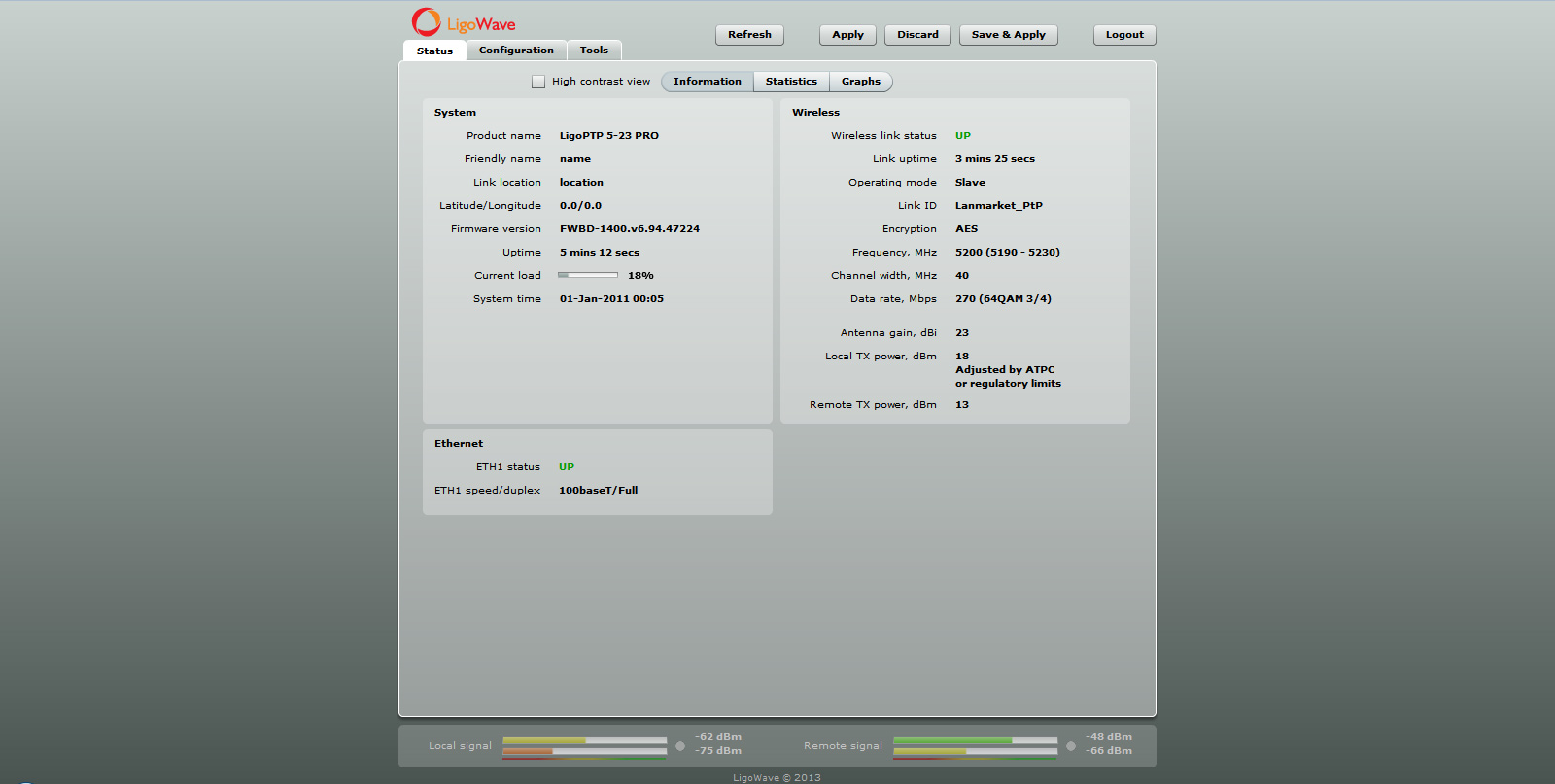Open the Graphs view
The height and width of the screenshot is (784, 1555).
click(x=860, y=82)
